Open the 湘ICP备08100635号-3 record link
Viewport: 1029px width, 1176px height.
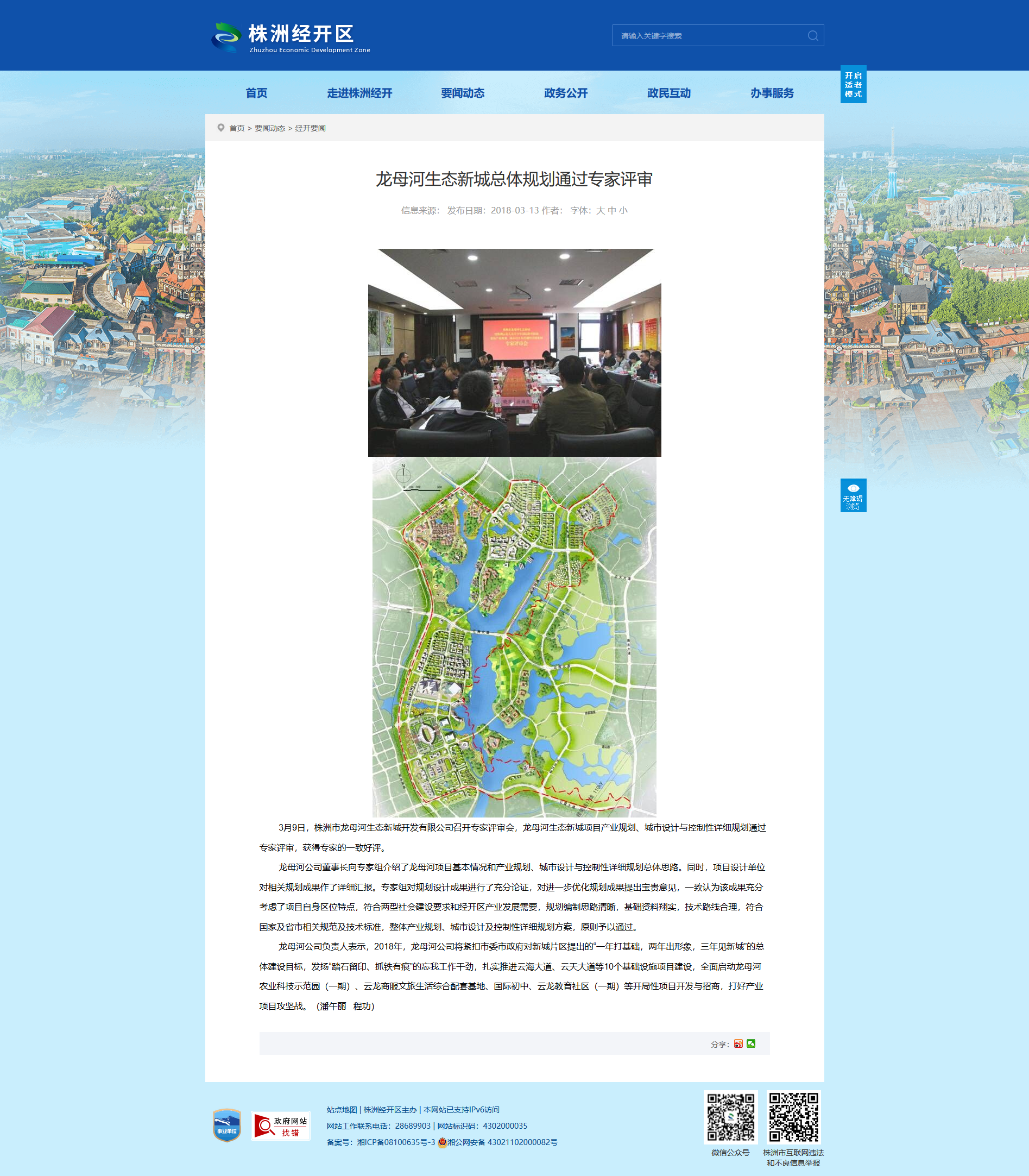point(396,1142)
